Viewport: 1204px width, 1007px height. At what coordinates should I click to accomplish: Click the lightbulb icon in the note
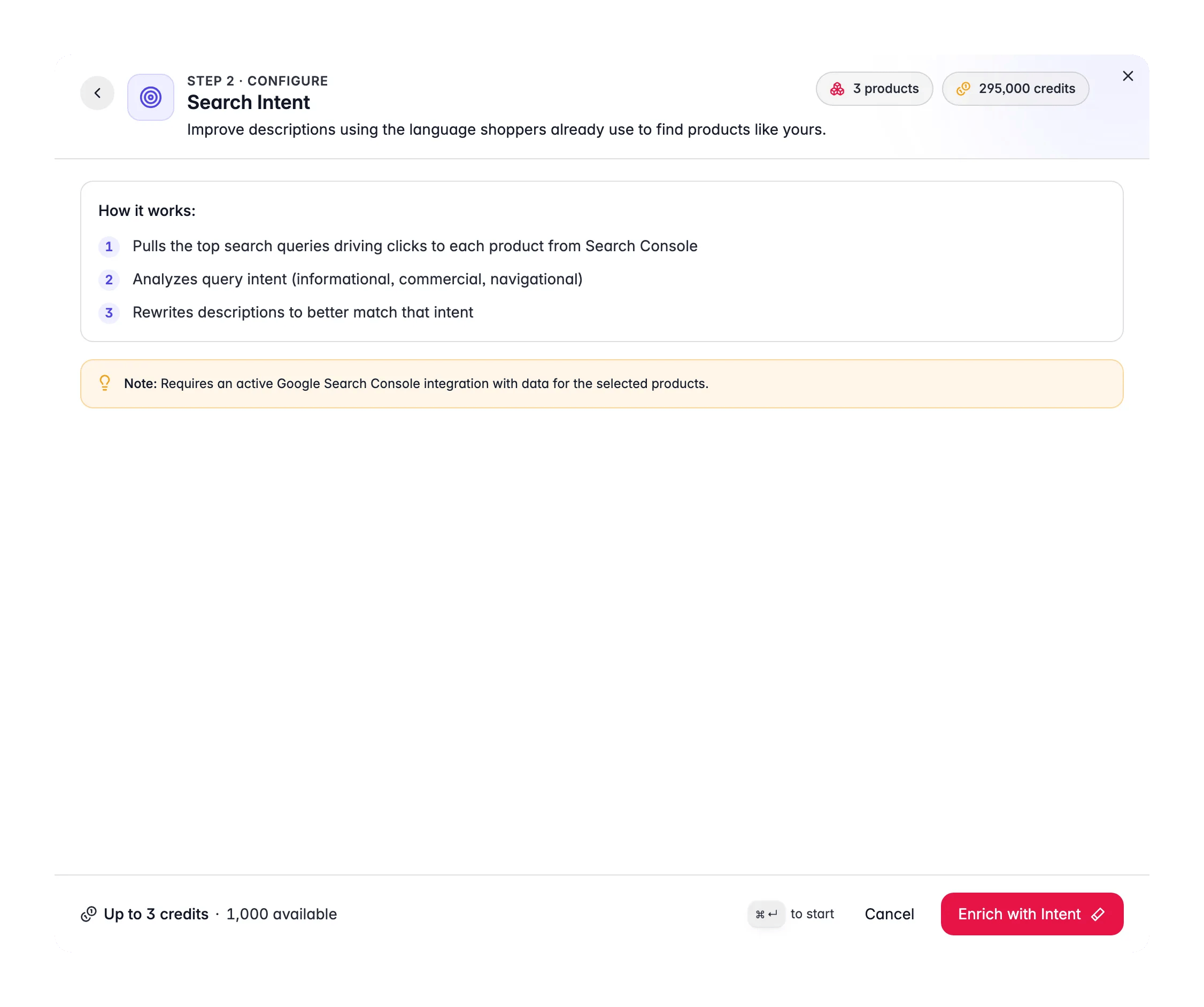[x=105, y=383]
